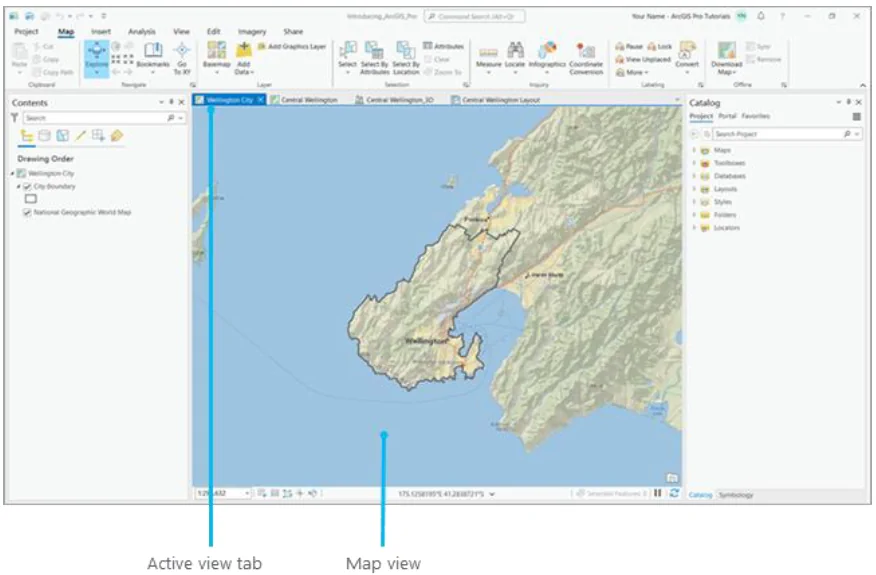Switch to Symbology pane tab
The image size is (876, 575).
(x=735, y=495)
